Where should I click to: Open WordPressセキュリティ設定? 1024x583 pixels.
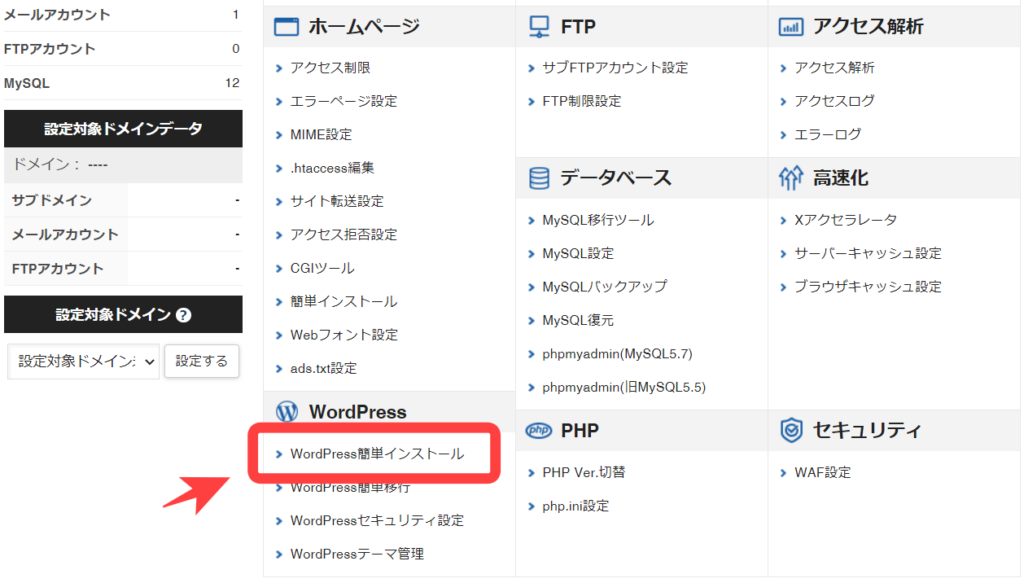coord(377,520)
